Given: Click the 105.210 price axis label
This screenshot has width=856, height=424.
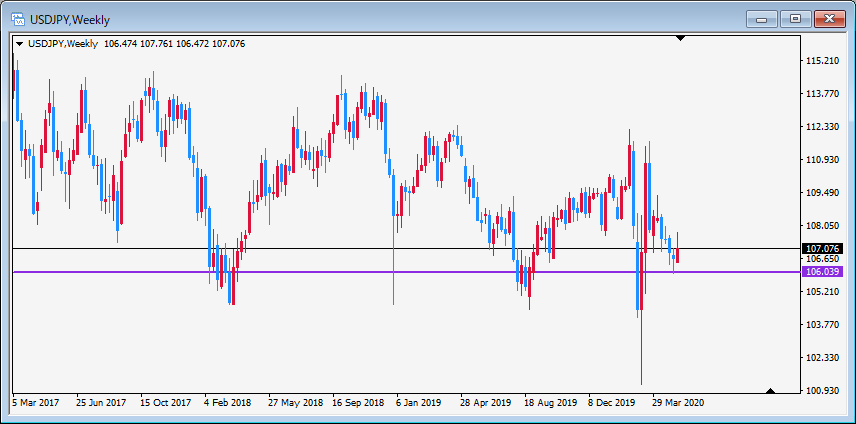Looking at the screenshot, I should pos(822,292).
